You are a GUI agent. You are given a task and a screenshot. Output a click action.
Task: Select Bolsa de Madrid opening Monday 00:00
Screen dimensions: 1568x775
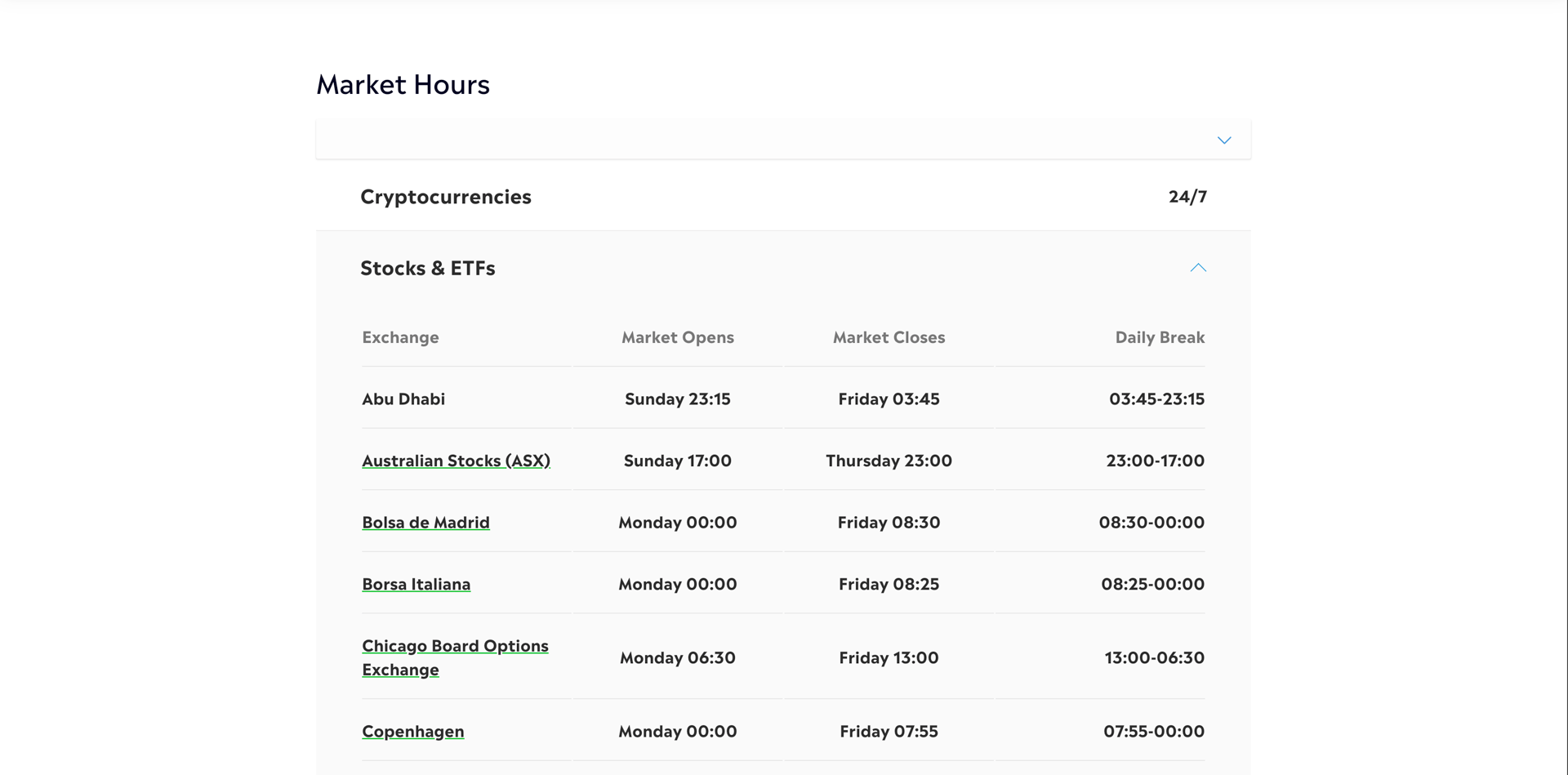(x=678, y=523)
